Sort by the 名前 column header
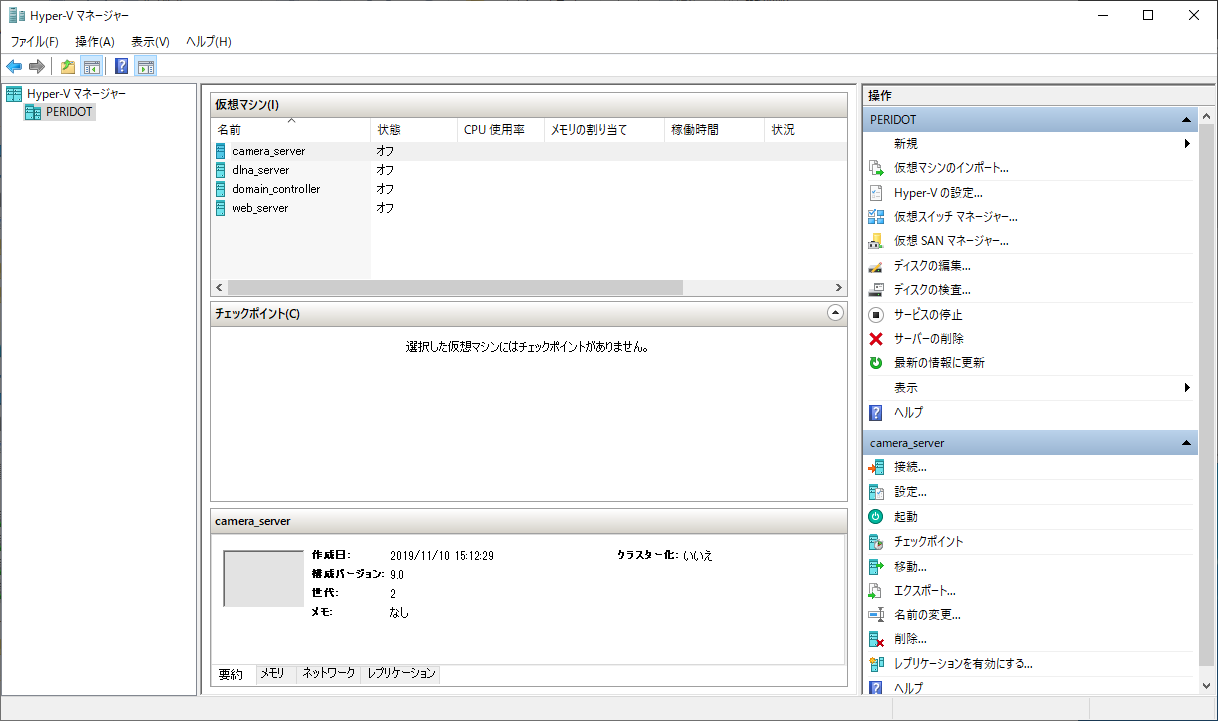 [290, 130]
